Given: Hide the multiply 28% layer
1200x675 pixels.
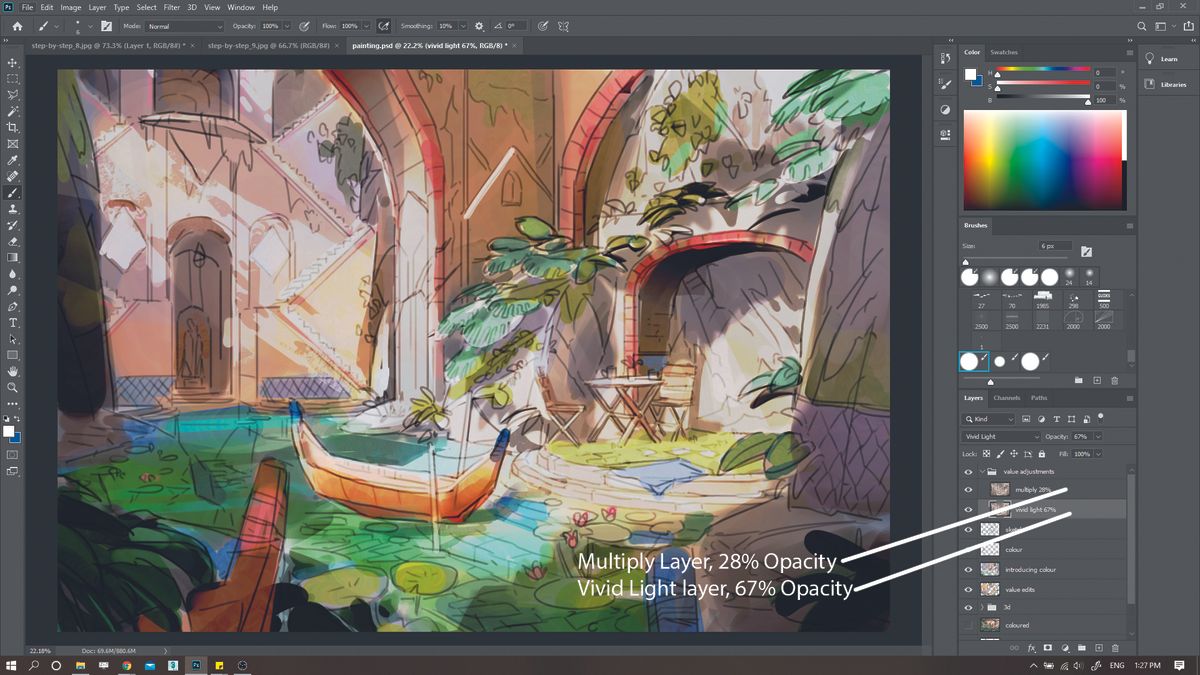Looking at the screenshot, I should (968, 489).
